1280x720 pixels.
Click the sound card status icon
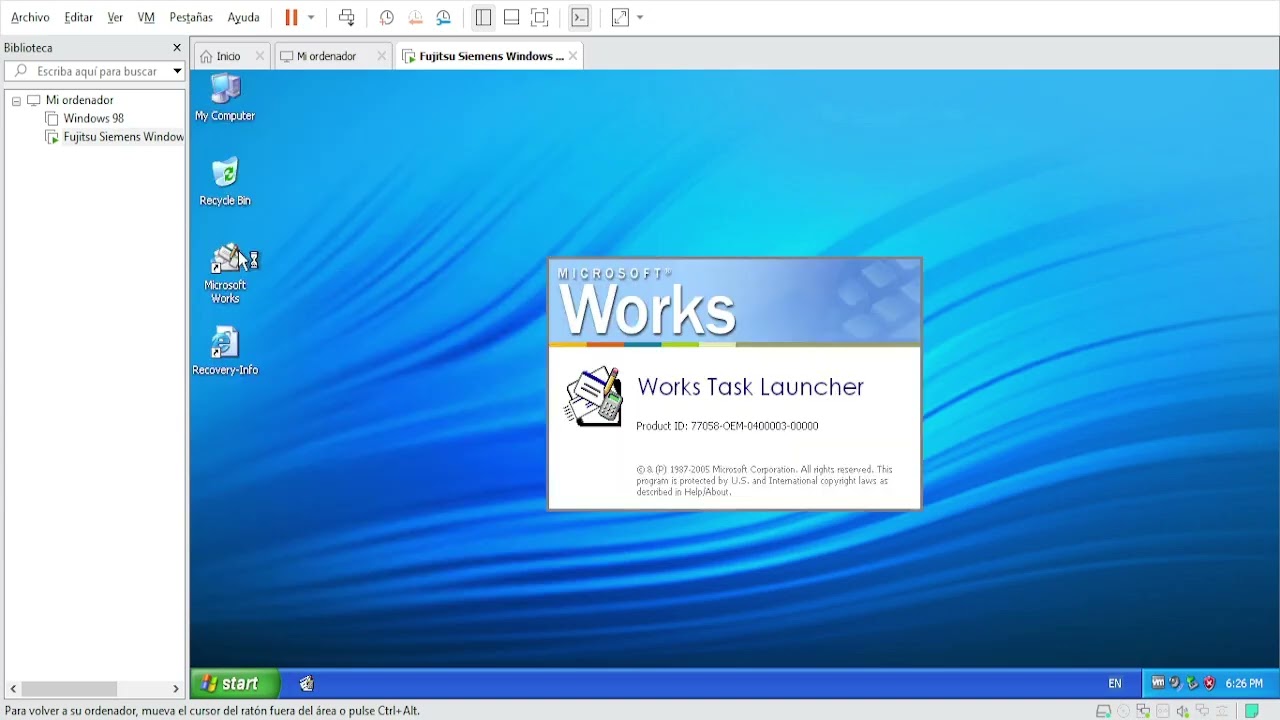[1183, 711]
